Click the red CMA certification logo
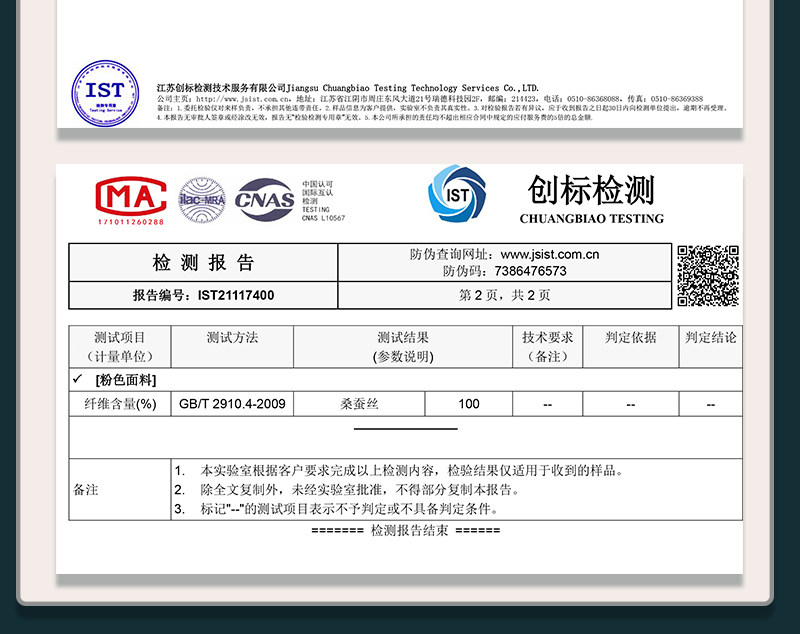The image size is (800, 634). pyautogui.click(x=131, y=201)
